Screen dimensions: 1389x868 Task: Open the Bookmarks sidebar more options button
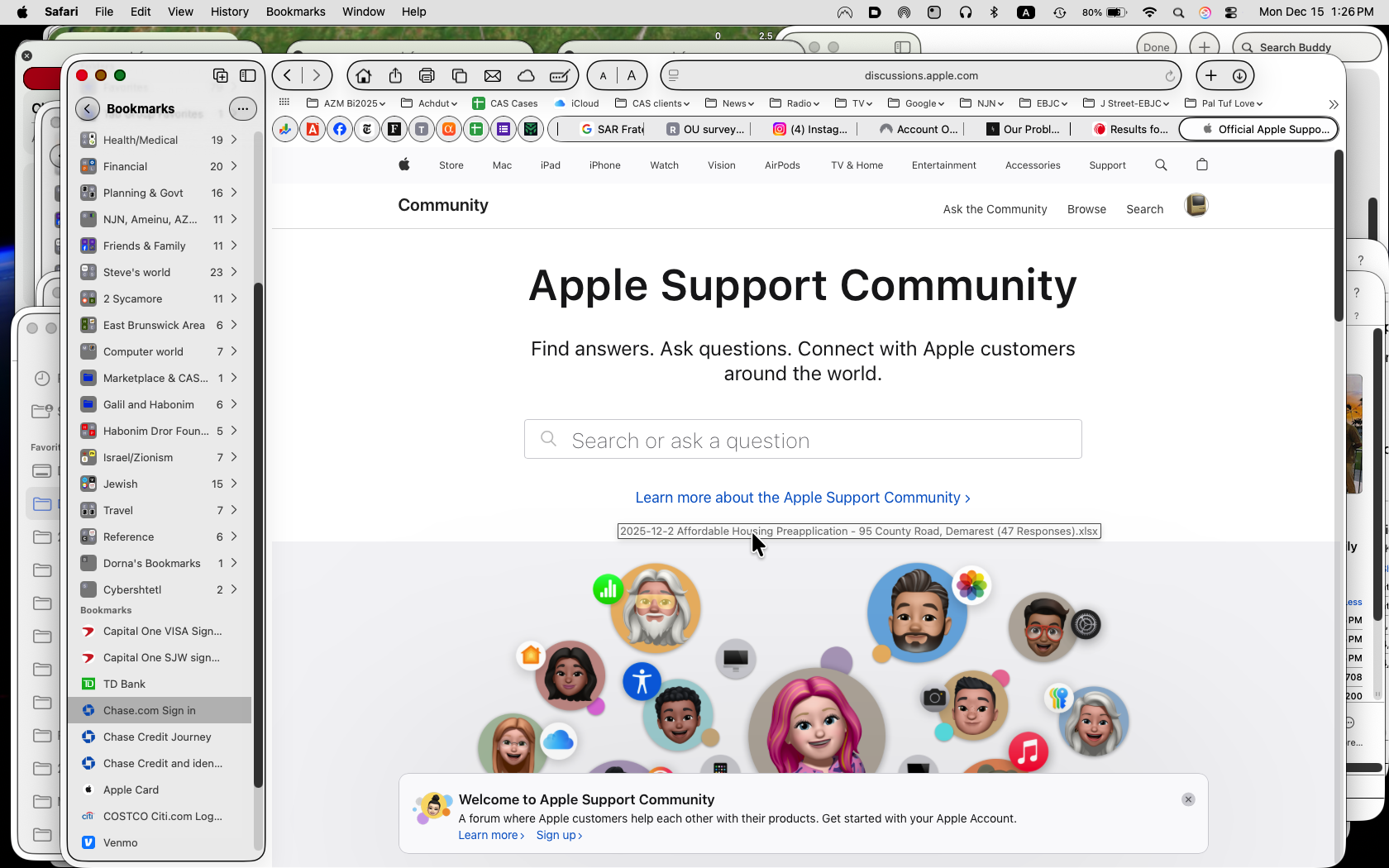click(242, 108)
